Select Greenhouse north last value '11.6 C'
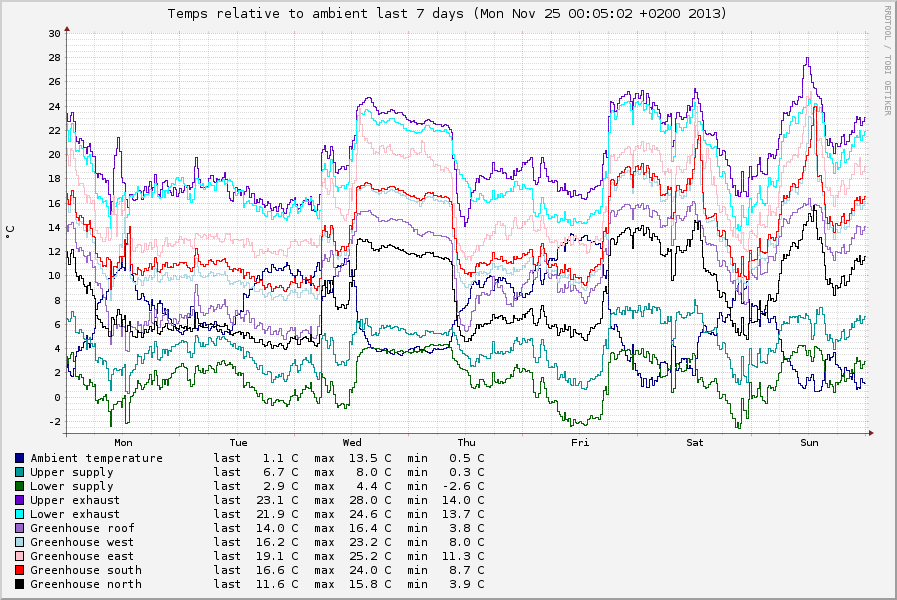This screenshot has width=897, height=600. 277,584
